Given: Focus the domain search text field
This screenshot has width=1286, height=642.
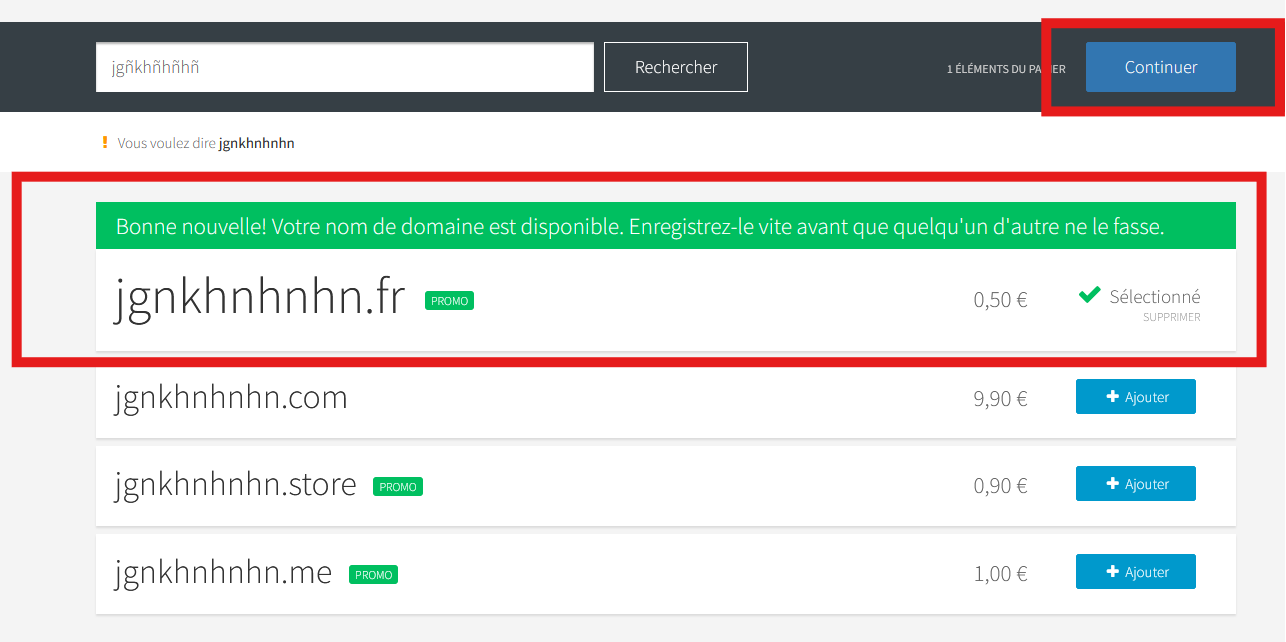Looking at the screenshot, I should (x=344, y=67).
